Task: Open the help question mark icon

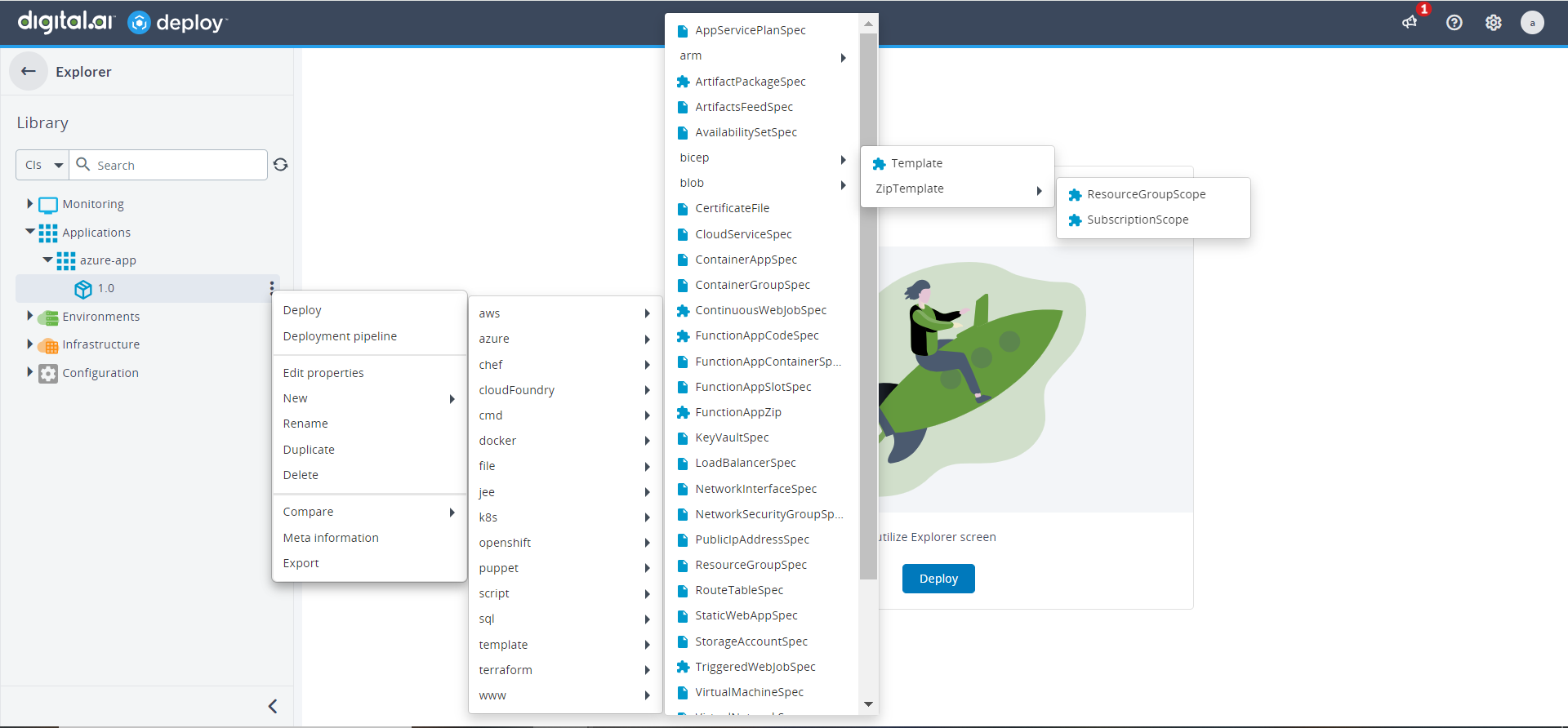Action: pos(1454,23)
